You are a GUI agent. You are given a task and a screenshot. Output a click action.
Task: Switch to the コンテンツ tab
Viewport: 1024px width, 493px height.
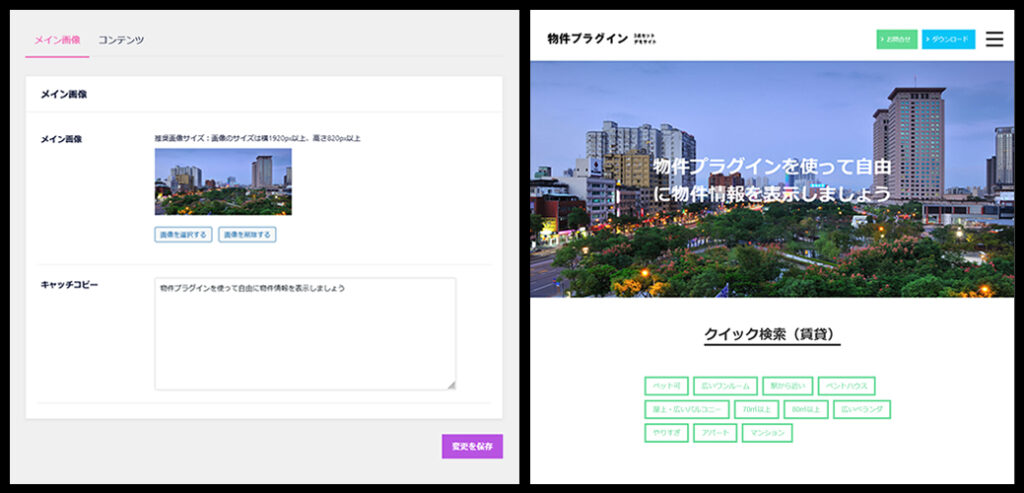coord(121,40)
